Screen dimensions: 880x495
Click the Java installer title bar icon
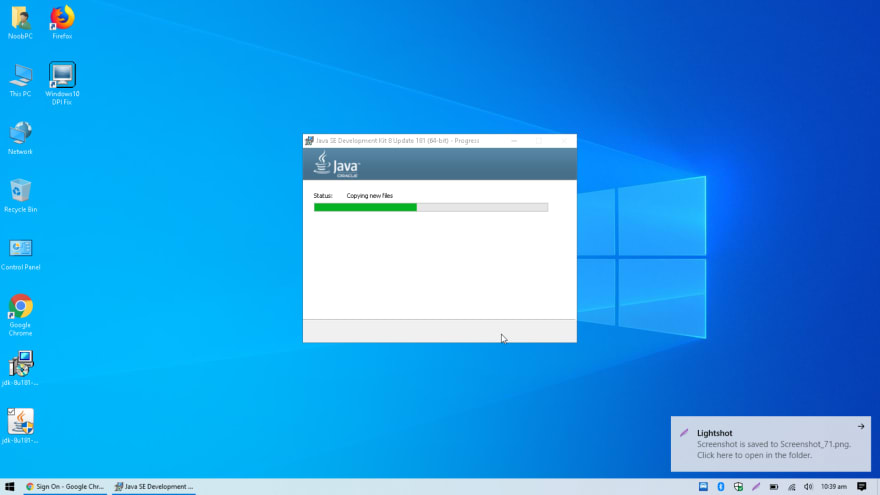coord(309,141)
